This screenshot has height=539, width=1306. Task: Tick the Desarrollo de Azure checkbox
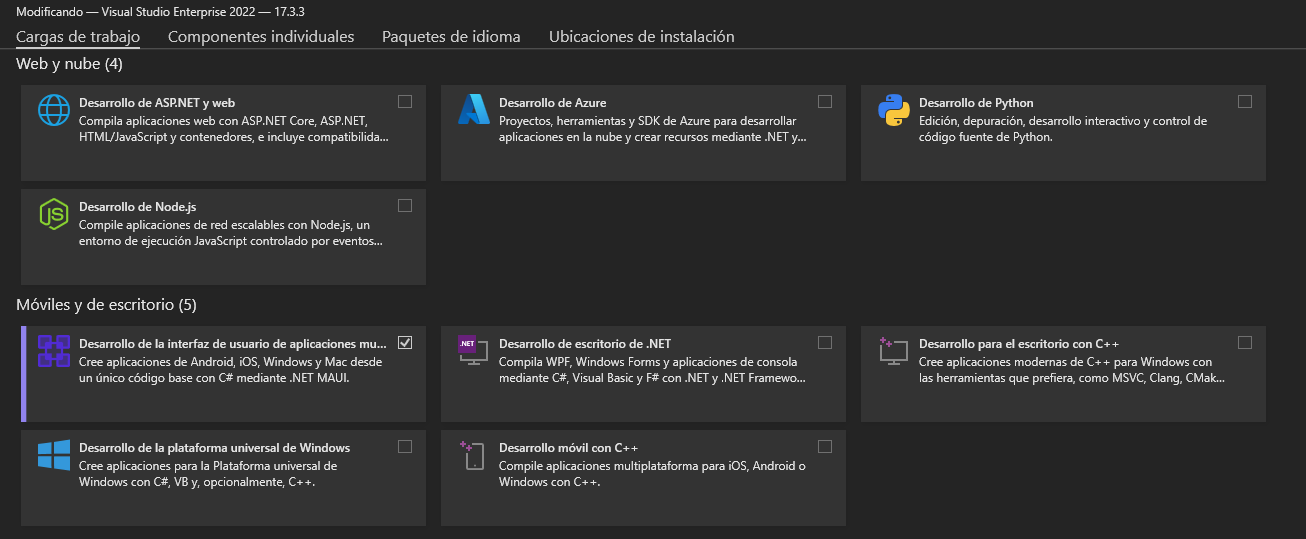[825, 102]
